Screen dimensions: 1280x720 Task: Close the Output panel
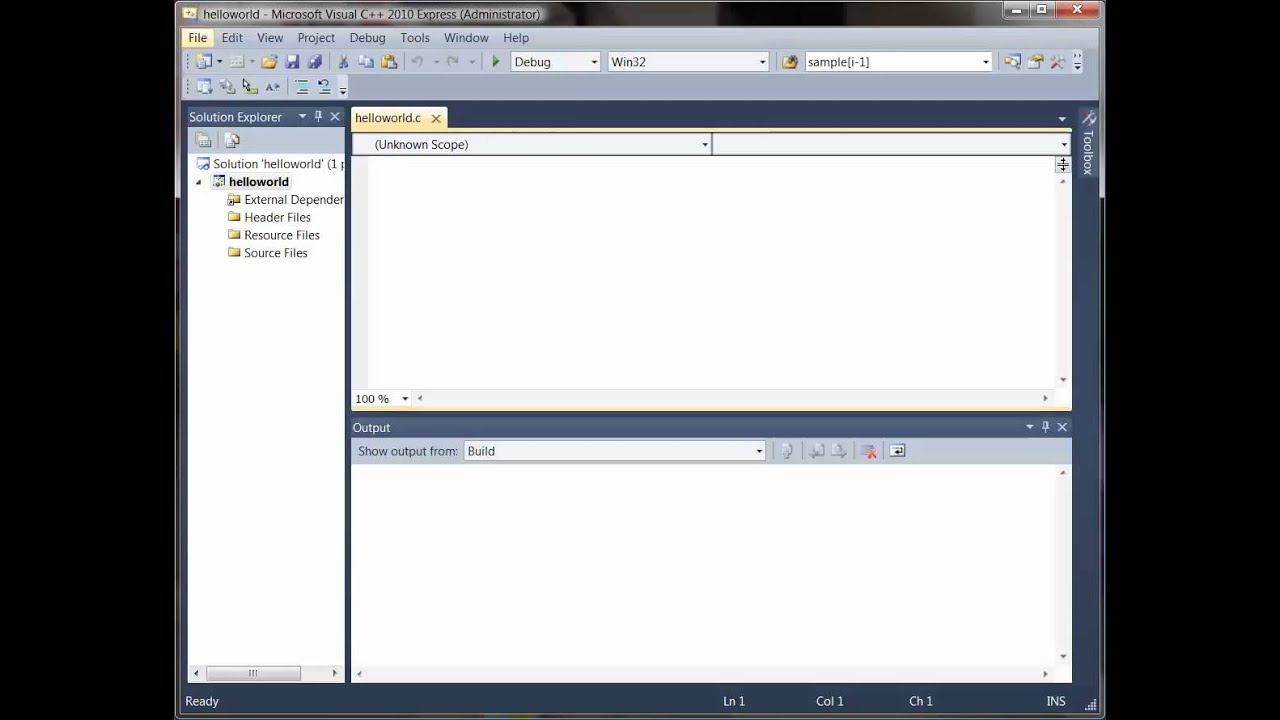(1062, 427)
